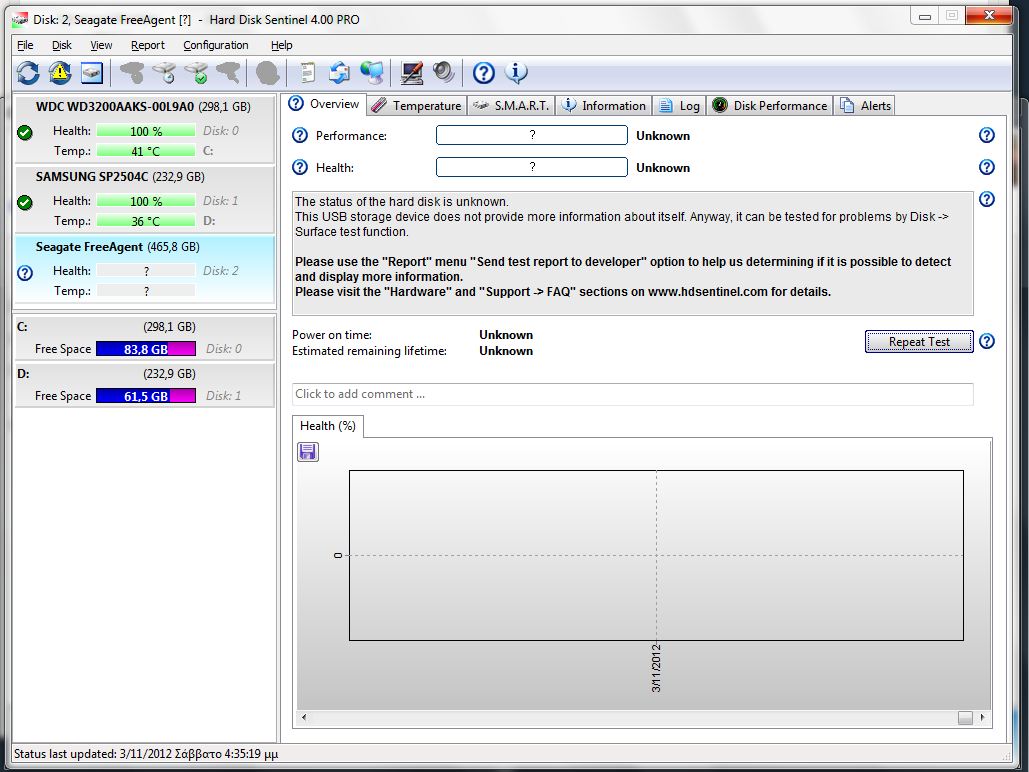
Task: Click help icon right of Performance row
Action: coord(986,135)
